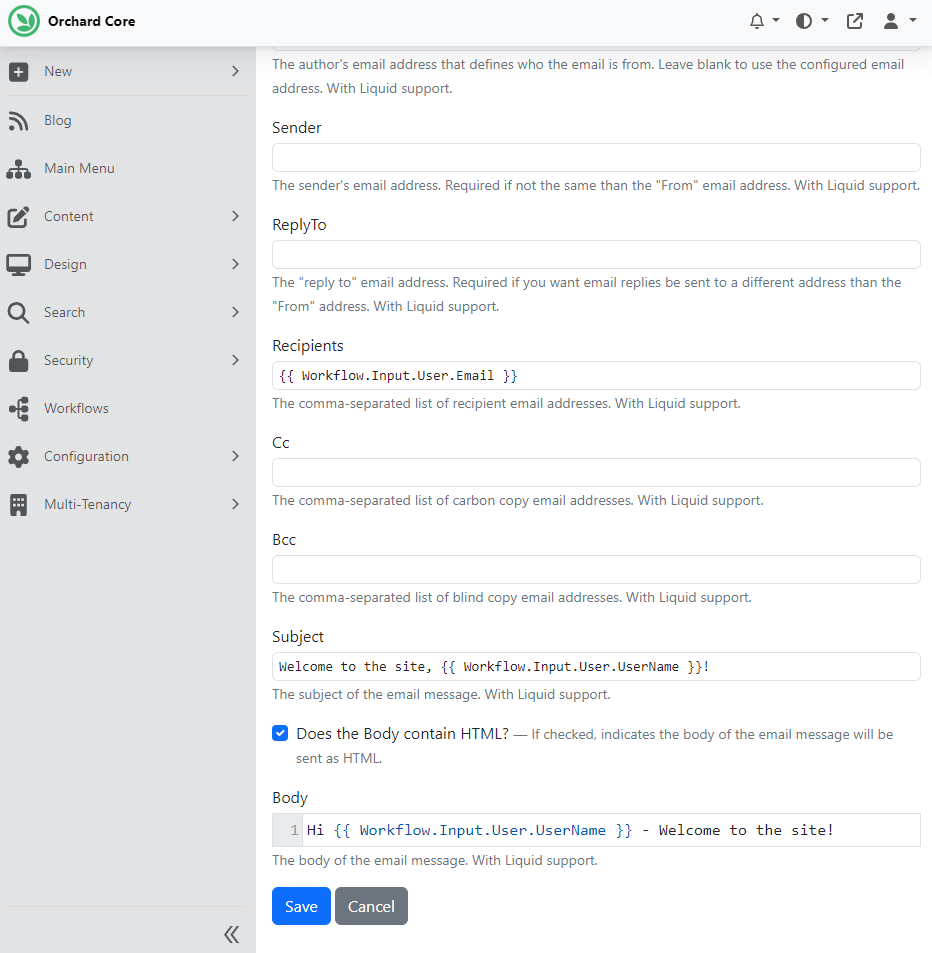The image size is (932, 953).
Task: Expand the Design menu chevron
Action: tap(235, 264)
